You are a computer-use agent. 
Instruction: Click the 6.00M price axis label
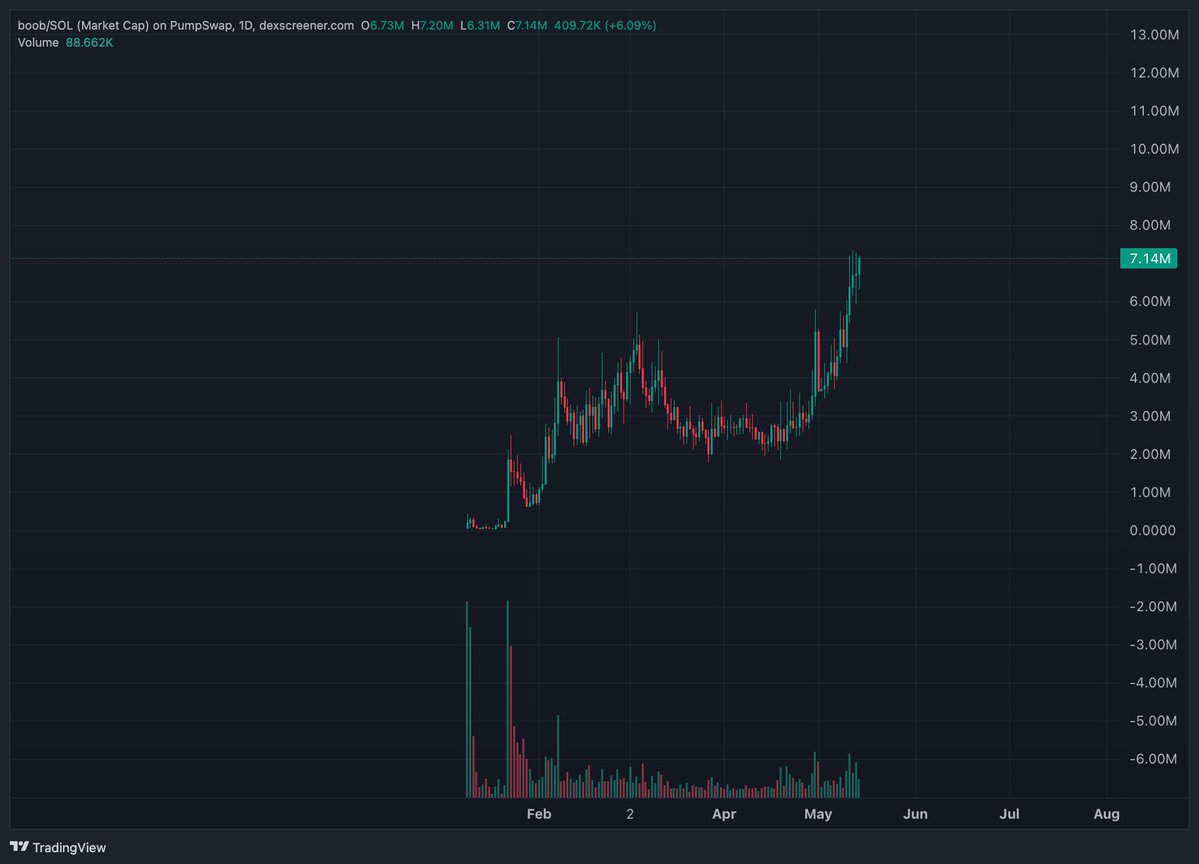1150,301
